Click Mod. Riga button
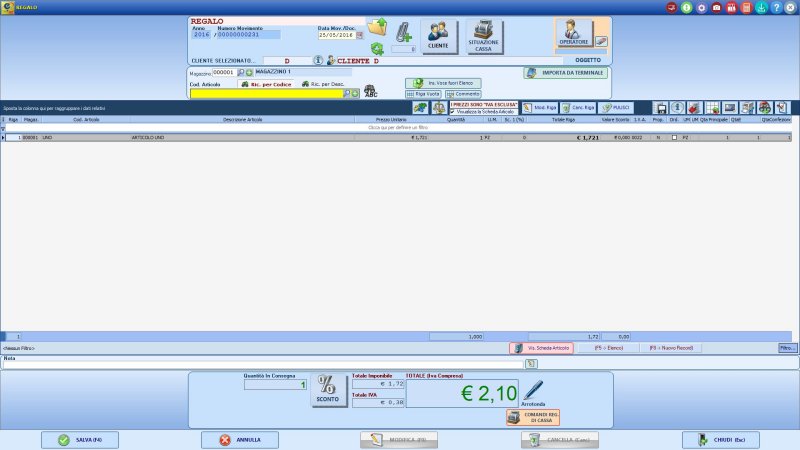The width and height of the screenshot is (800, 450). pos(539,108)
